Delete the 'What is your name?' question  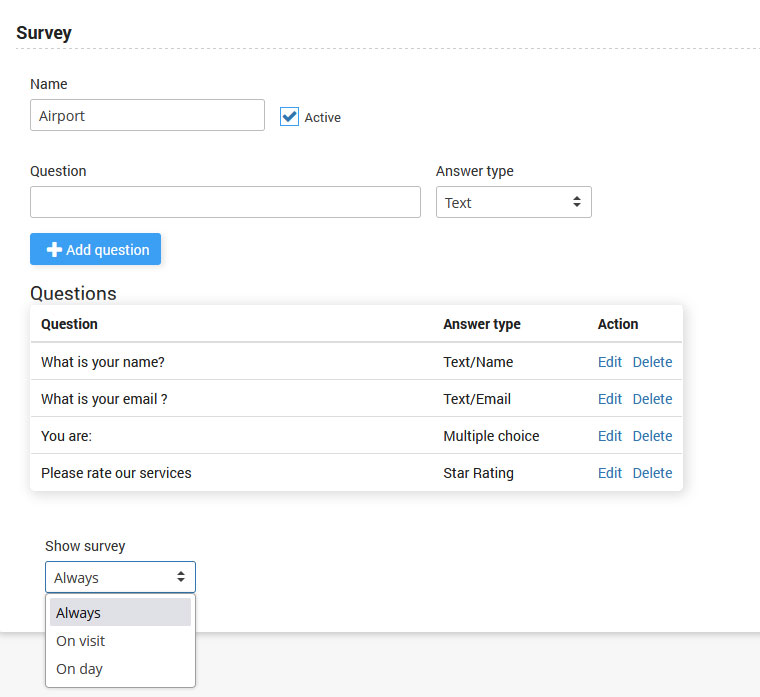coord(652,362)
